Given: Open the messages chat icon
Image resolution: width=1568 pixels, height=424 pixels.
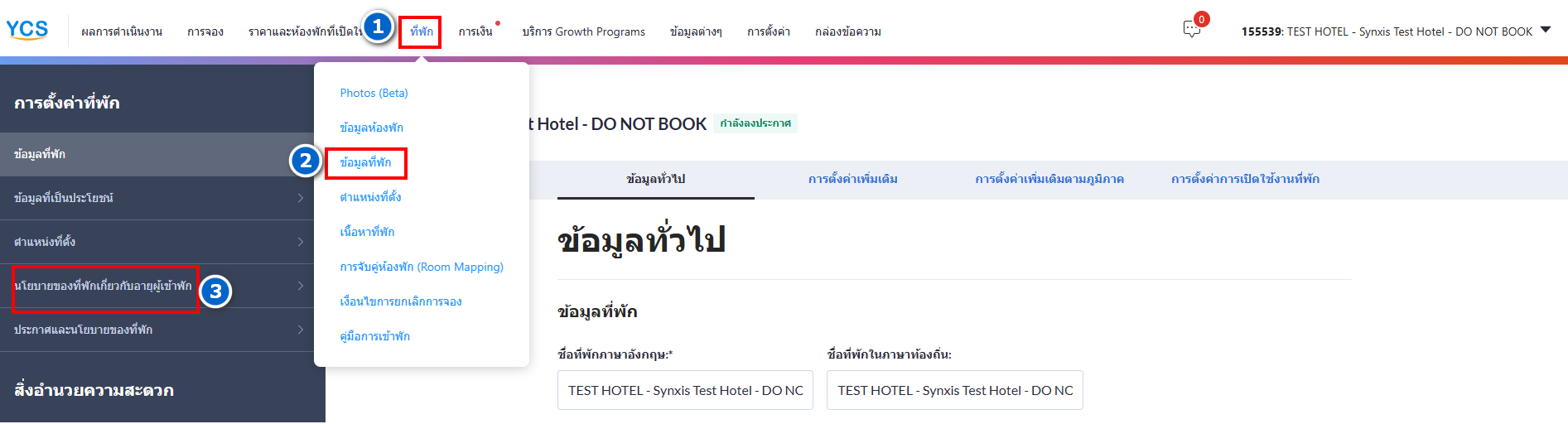Looking at the screenshot, I should click(x=1192, y=29).
